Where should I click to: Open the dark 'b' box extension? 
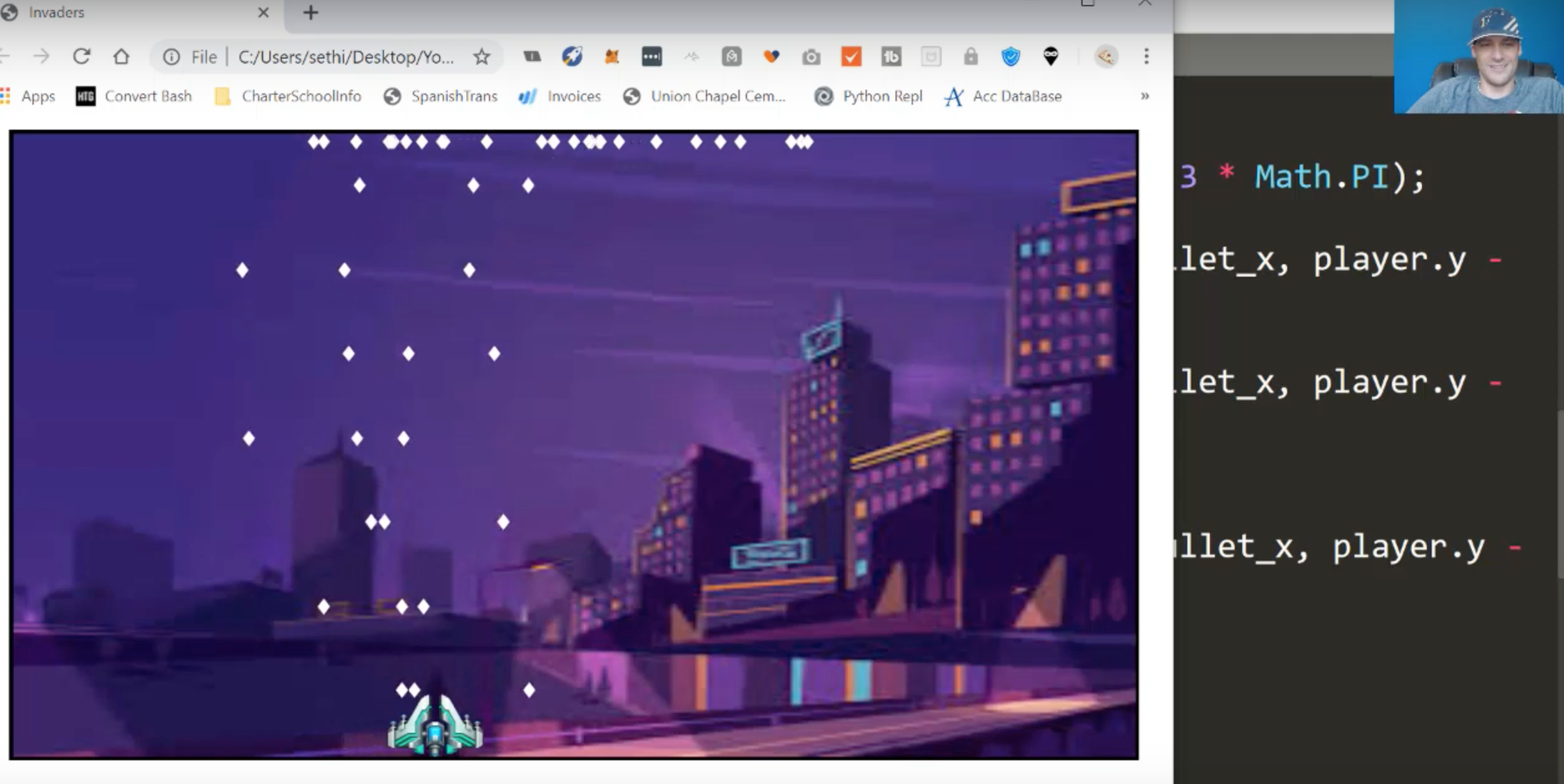[x=891, y=57]
